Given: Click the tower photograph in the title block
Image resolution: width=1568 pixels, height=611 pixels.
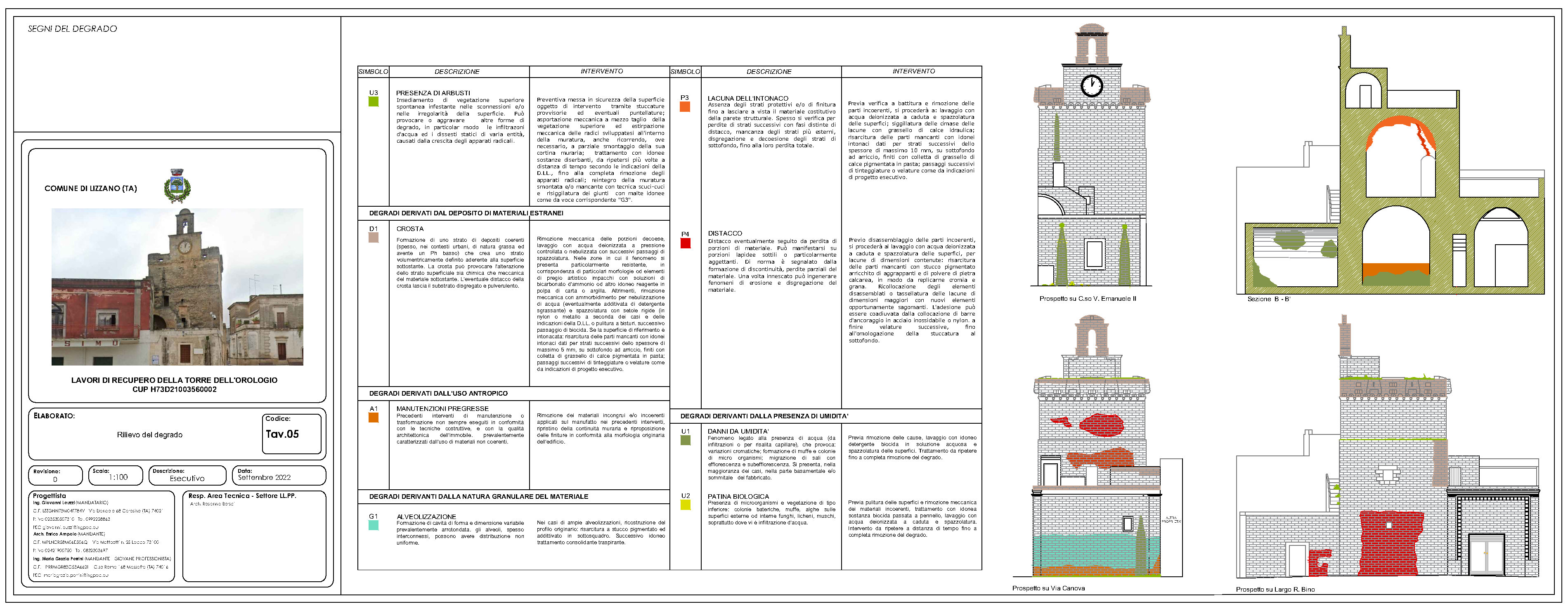Looking at the screenshot, I should [x=177, y=287].
